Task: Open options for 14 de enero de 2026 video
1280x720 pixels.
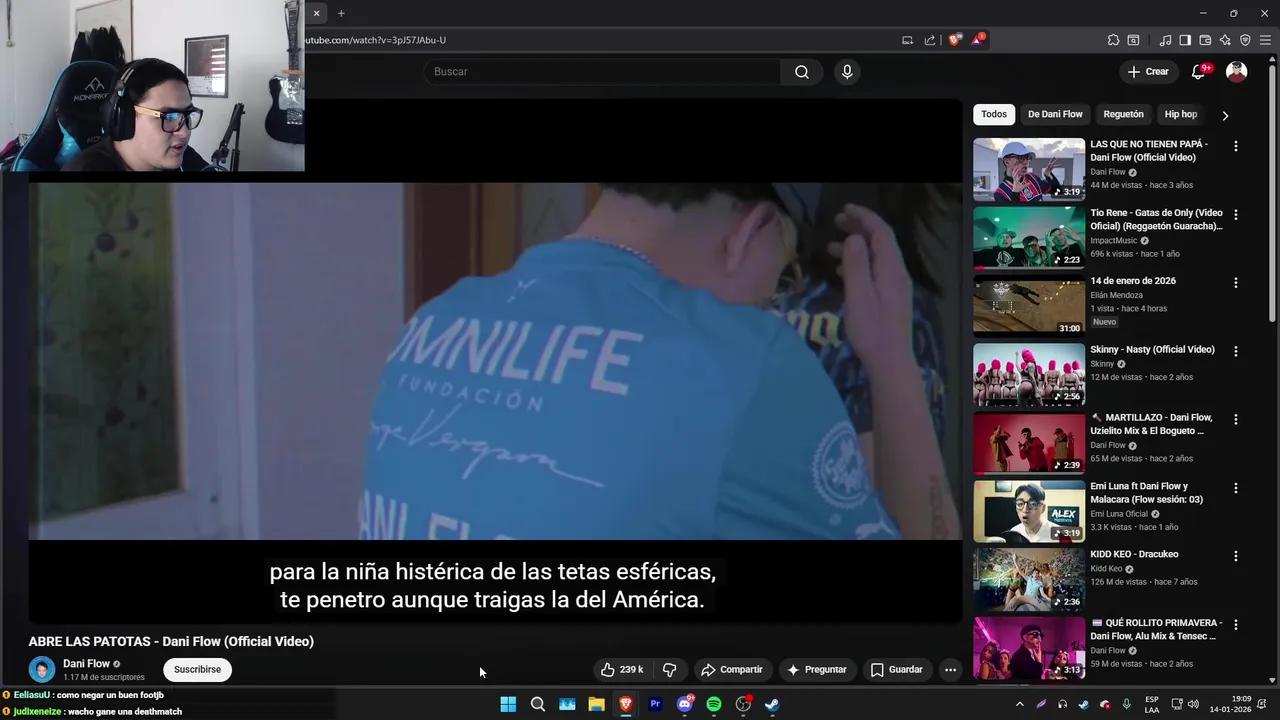Action: point(1236,283)
